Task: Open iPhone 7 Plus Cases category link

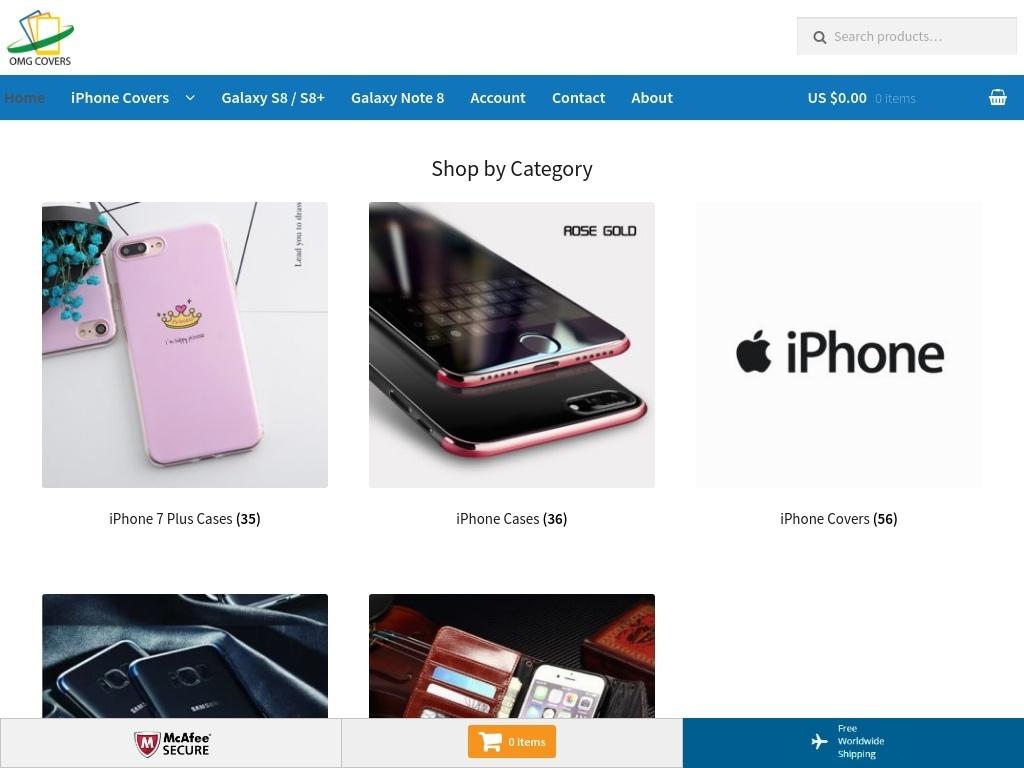Action: [185, 519]
